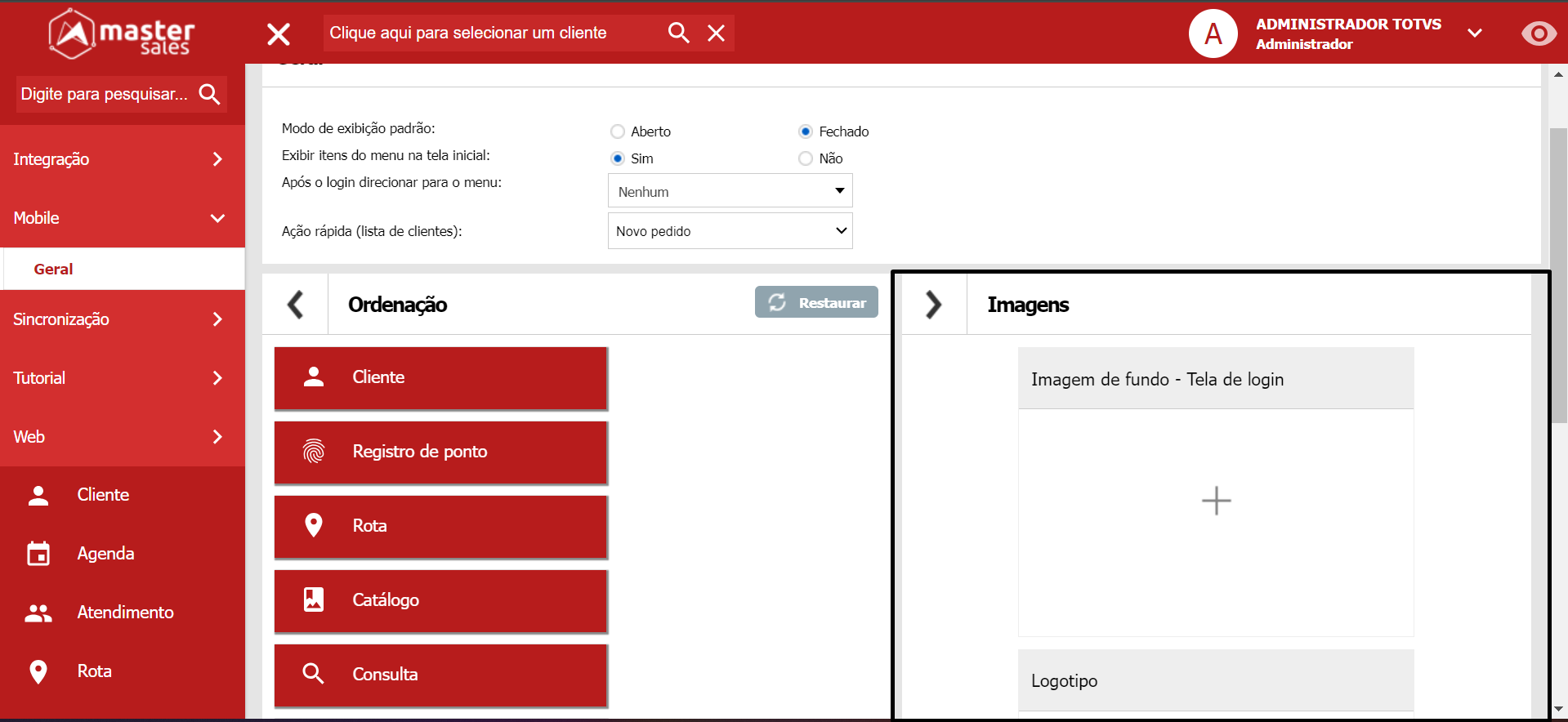Click the page scrollbar up arrow
Image resolution: width=1568 pixels, height=722 pixels.
coord(1558,74)
